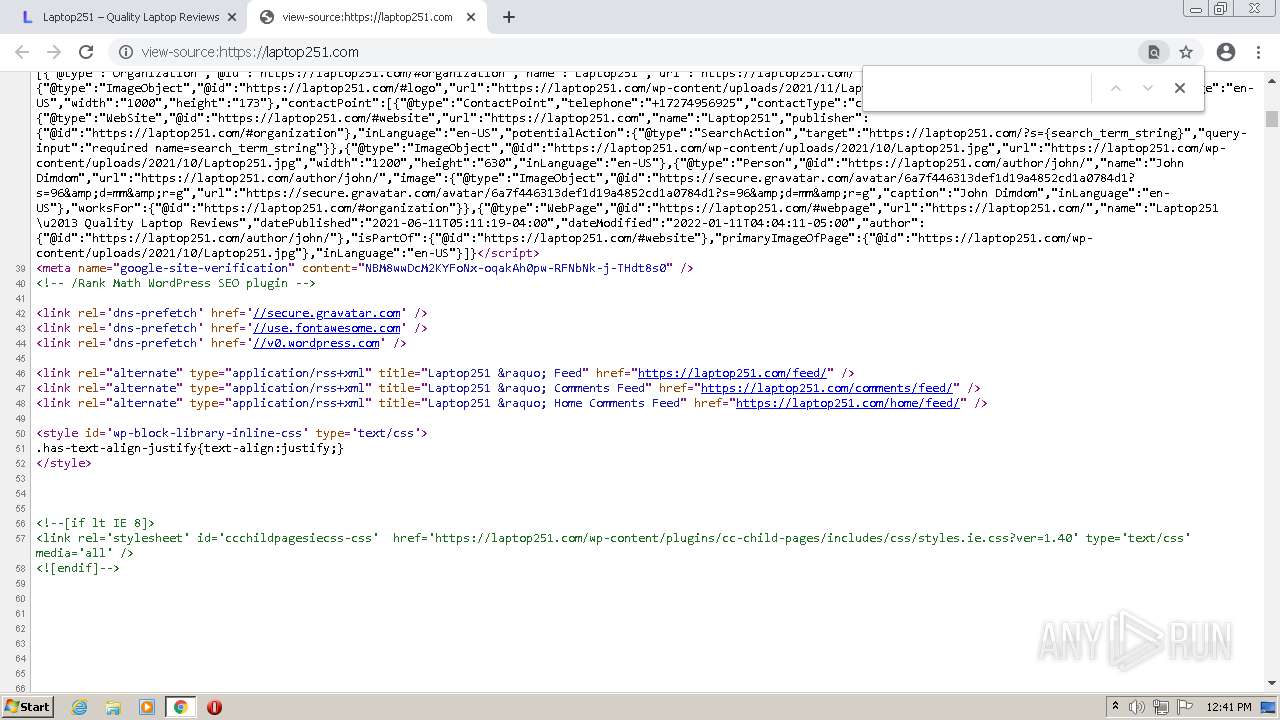Screen dimensions: 1280x720
Task: Bookmark this page with the star icon
Action: (x=1186, y=52)
